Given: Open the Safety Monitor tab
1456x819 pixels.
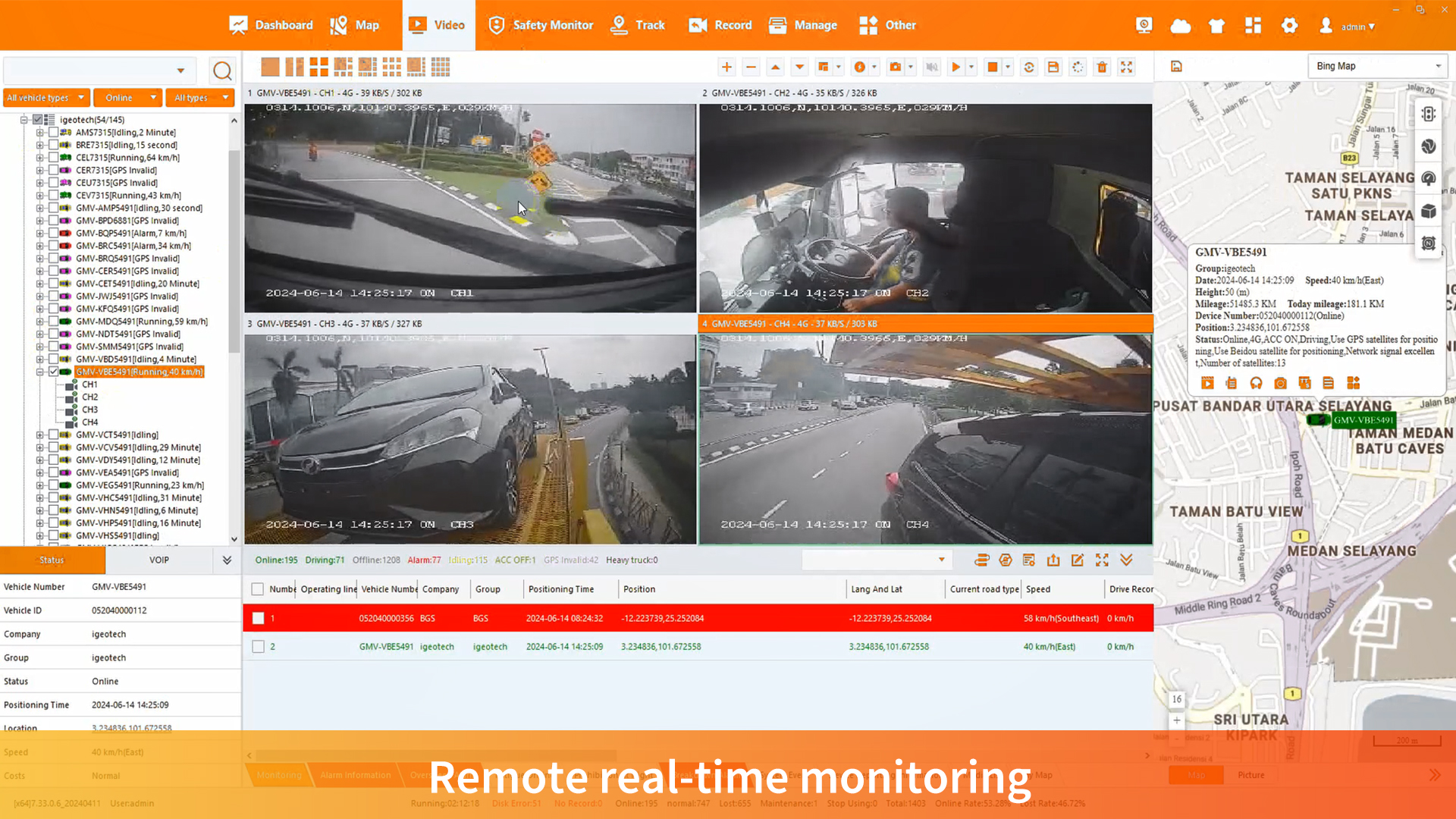Looking at the screenshot, I should tap(541, 25).
